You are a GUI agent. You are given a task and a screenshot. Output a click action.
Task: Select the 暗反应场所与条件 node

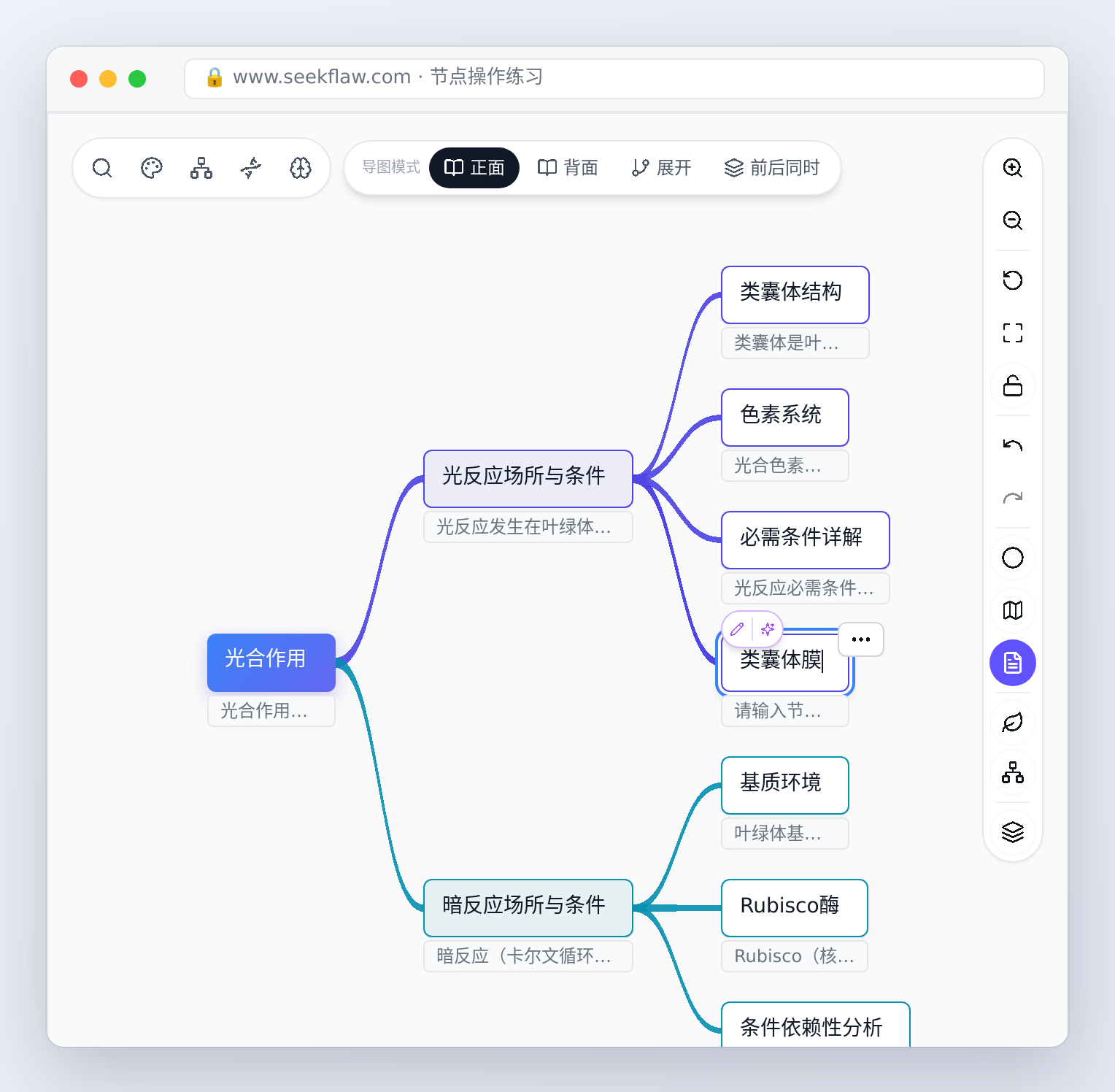(528, 908)
